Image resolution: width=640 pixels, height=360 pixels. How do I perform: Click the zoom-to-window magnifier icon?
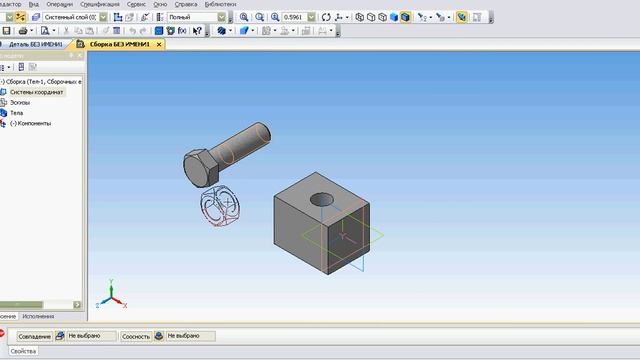tap(244, 17)
